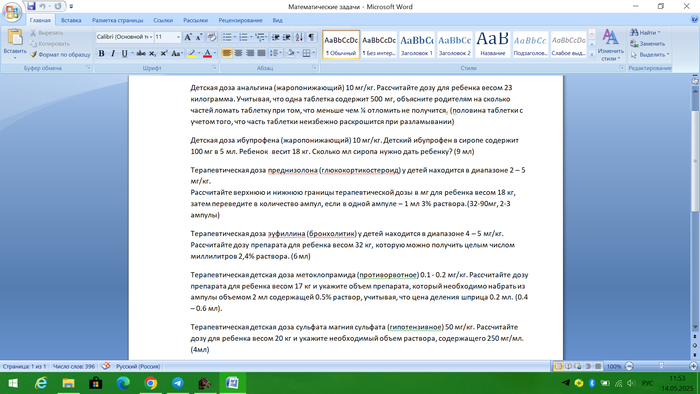Open font color dropdown arrow
This screenshot has height=394, width=700.
(215, 54)
